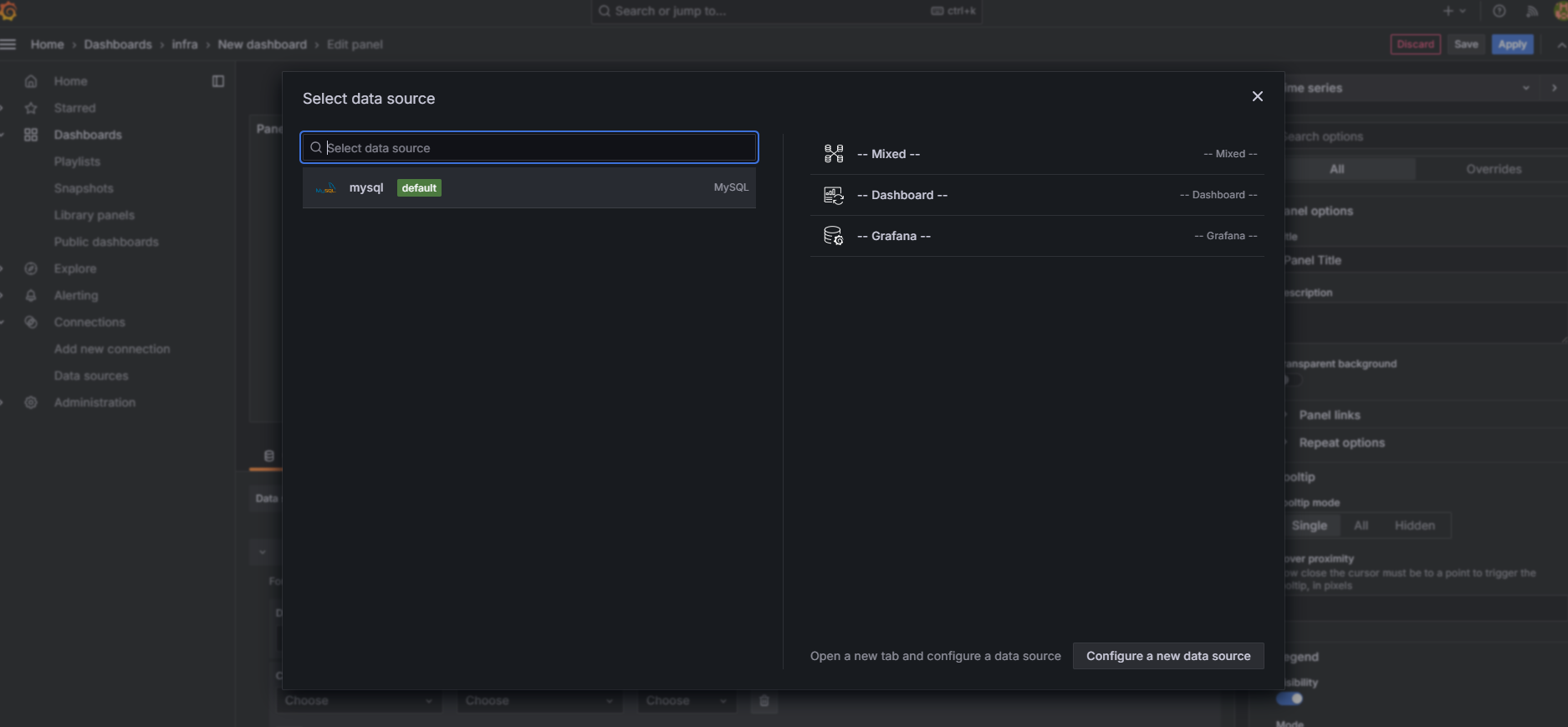Open the Search or jump to bar

[786, 11]
